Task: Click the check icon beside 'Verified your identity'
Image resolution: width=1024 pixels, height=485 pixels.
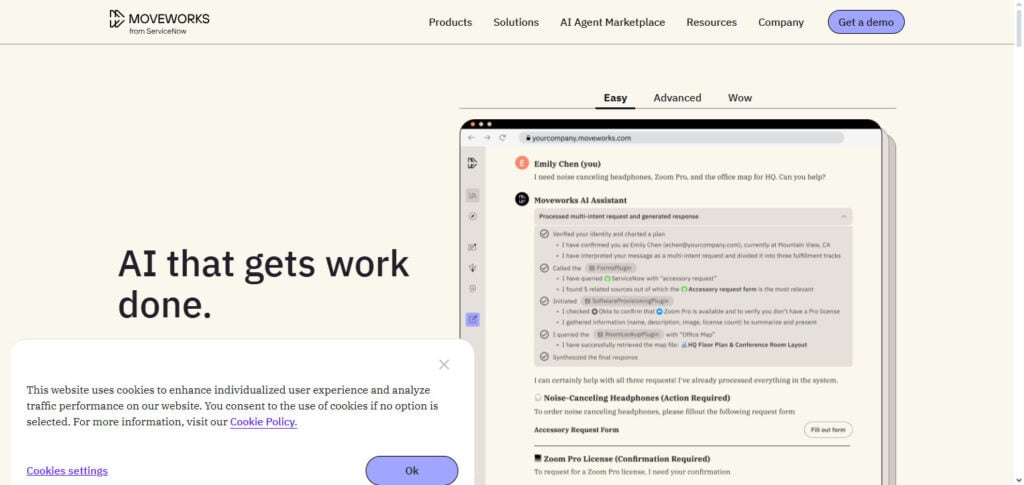Action: click(x=544, y=234)
